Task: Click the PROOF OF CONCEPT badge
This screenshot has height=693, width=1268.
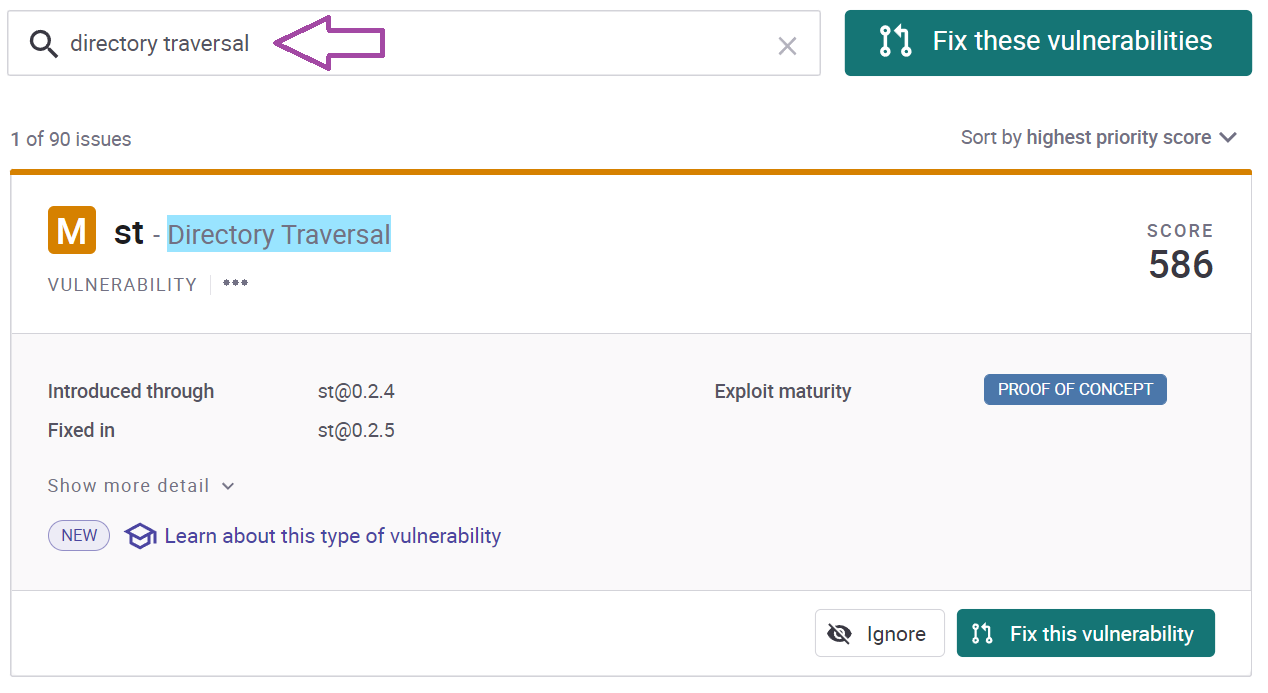Action: coord(1075,390)
